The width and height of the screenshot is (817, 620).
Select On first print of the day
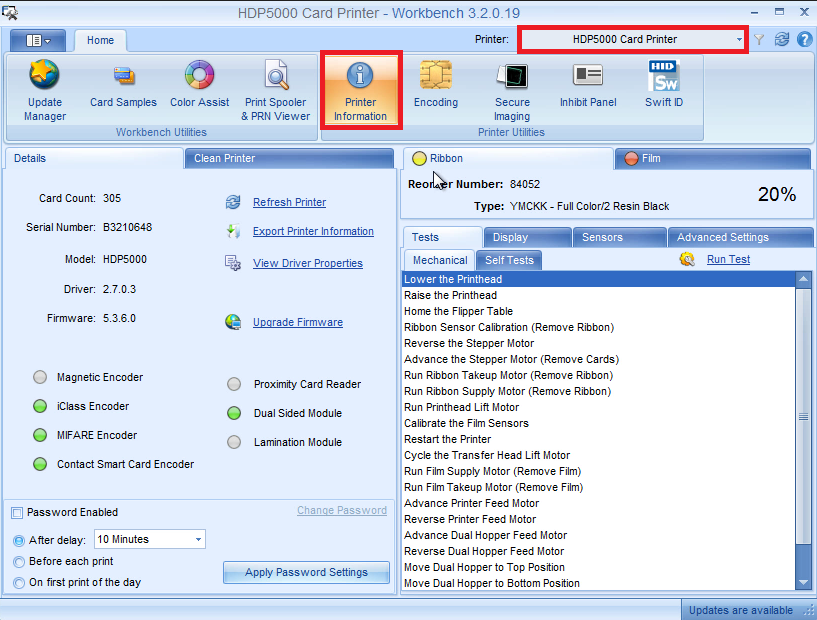19,583
